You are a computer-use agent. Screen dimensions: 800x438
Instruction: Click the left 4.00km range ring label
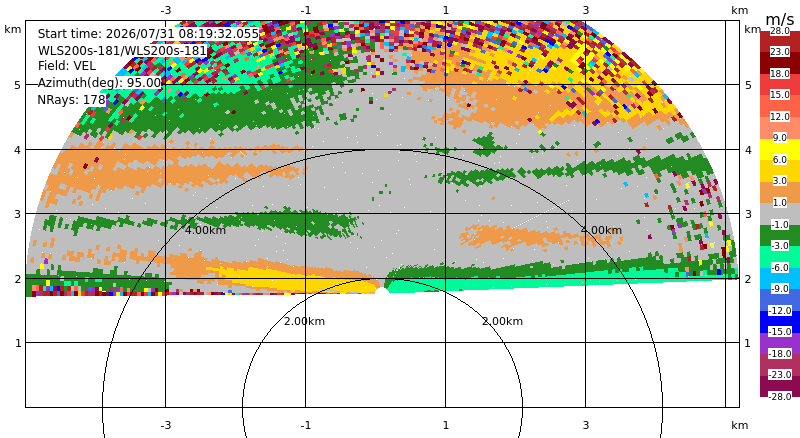coord(205,230)
